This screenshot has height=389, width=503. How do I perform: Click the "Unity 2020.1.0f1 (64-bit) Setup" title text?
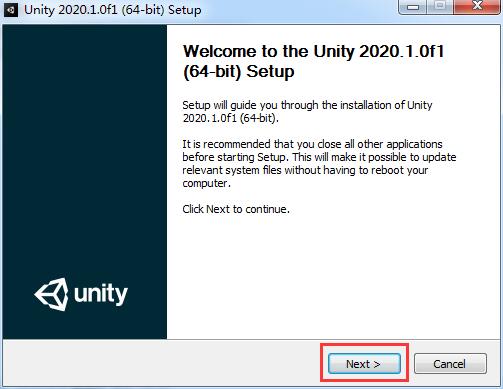tap(113, 10)
